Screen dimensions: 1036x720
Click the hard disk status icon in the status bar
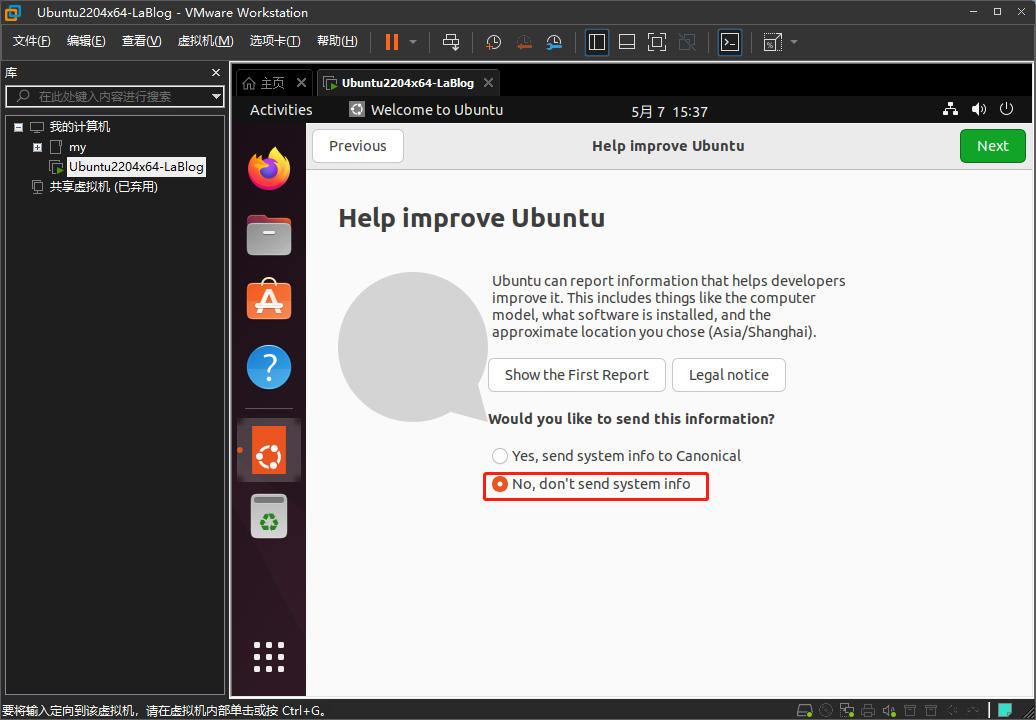[x=805, y=711]
